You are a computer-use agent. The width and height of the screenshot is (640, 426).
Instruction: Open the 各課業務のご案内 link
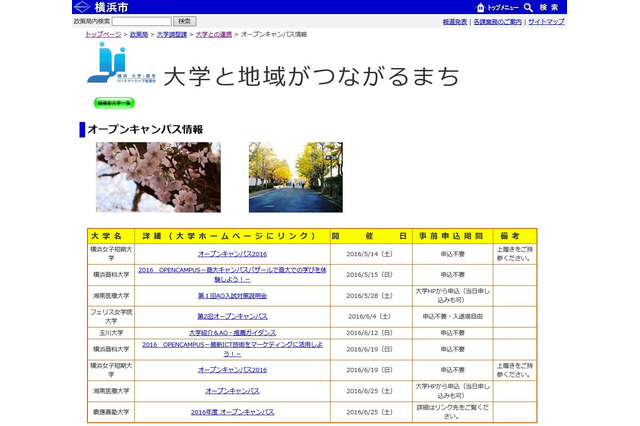coord(498,22)
